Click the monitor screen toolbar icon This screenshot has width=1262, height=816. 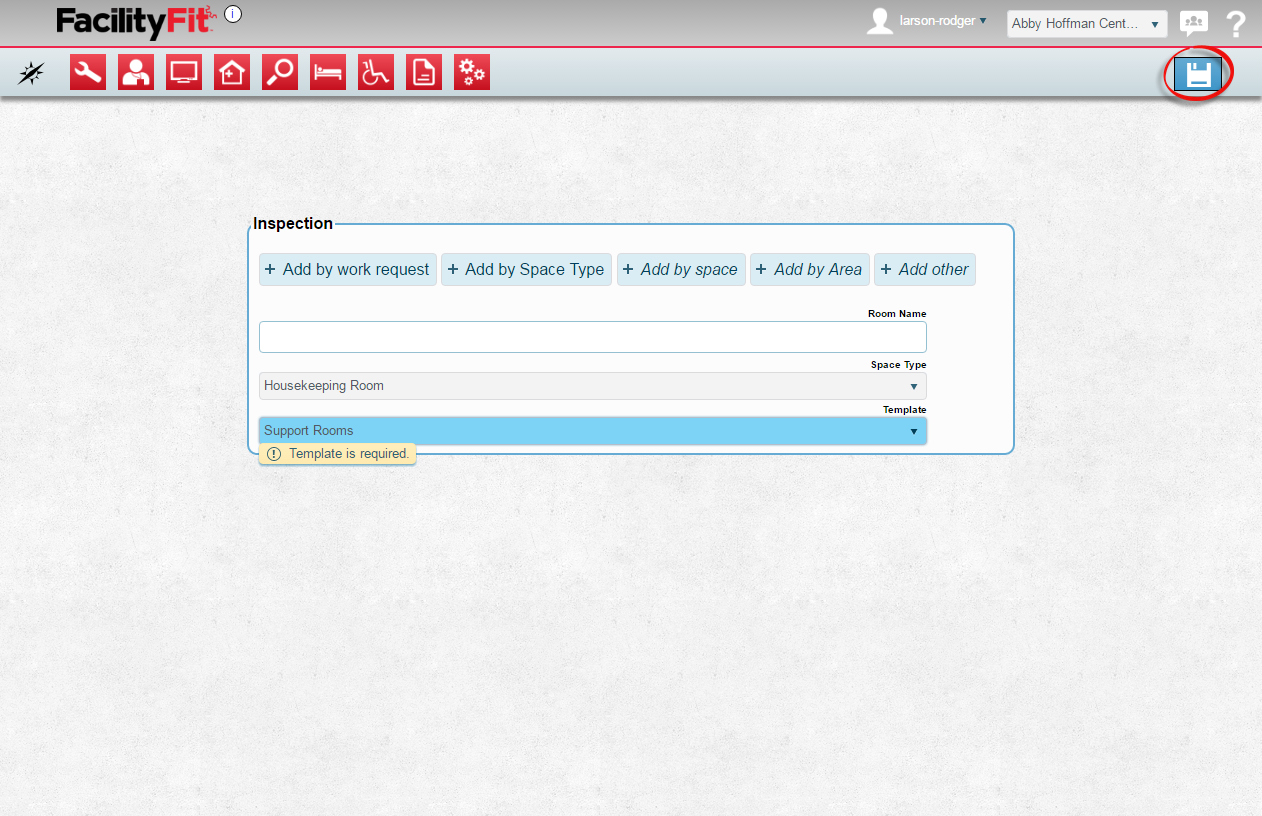tap(184, 73)
